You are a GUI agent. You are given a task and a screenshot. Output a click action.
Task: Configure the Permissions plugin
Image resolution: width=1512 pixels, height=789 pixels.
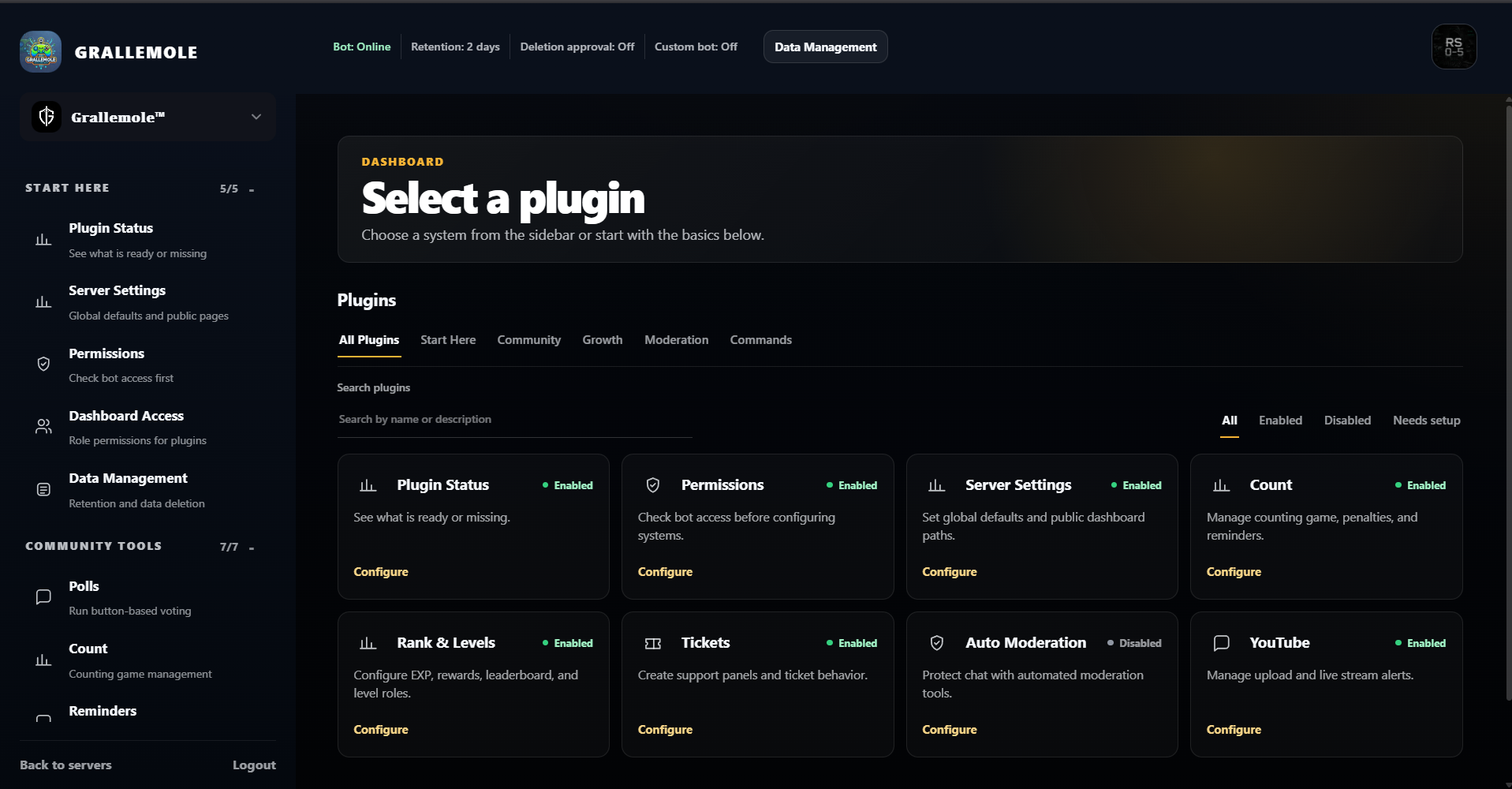[665, 572]
